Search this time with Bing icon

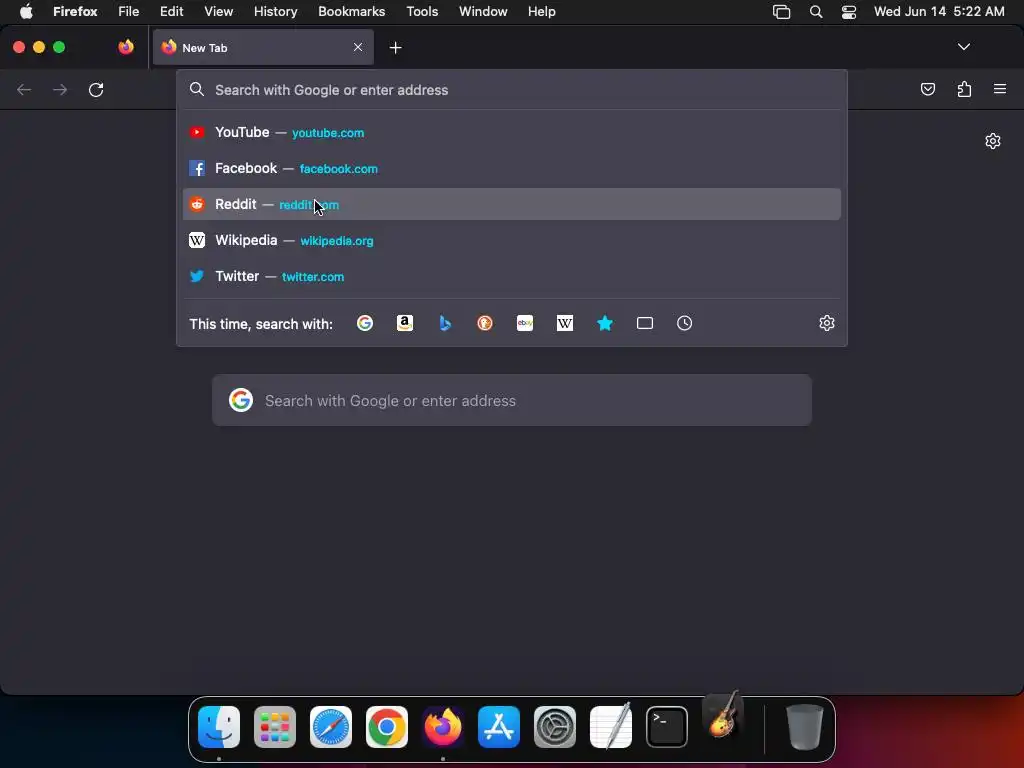coord(445,323)
